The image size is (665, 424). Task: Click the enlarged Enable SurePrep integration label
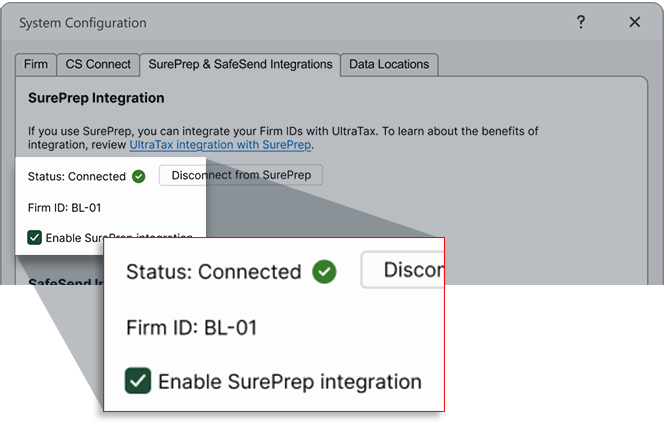tap(289, 381)
